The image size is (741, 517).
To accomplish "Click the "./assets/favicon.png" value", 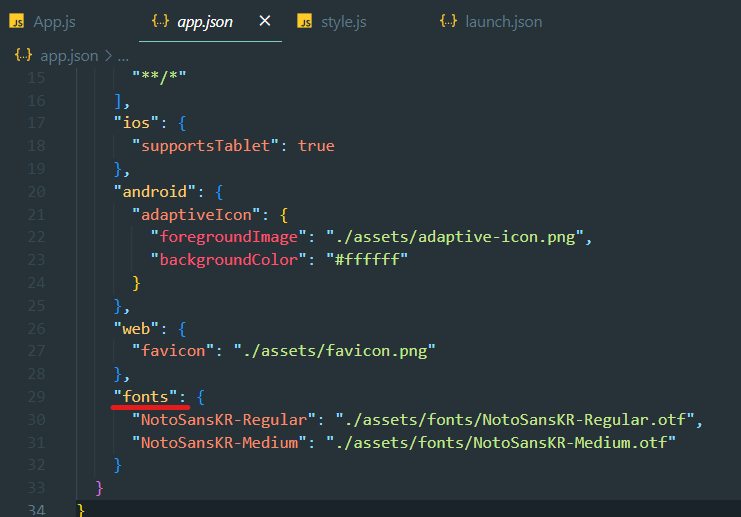I will tap(334, 351).
